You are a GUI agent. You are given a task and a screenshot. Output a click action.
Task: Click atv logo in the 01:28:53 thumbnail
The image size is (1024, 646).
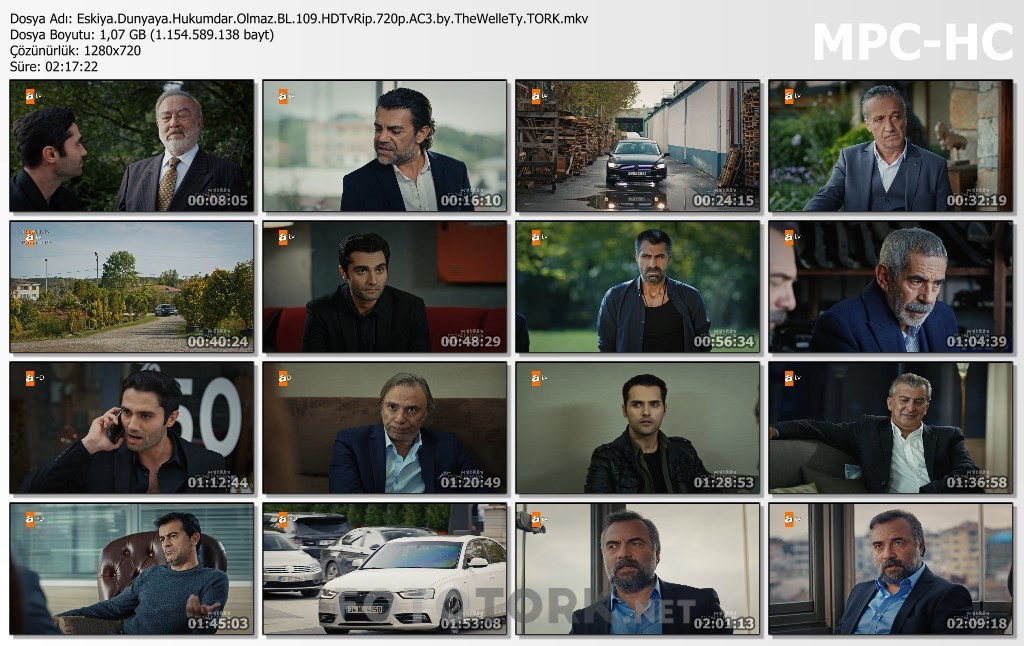(x=539, y=378)
